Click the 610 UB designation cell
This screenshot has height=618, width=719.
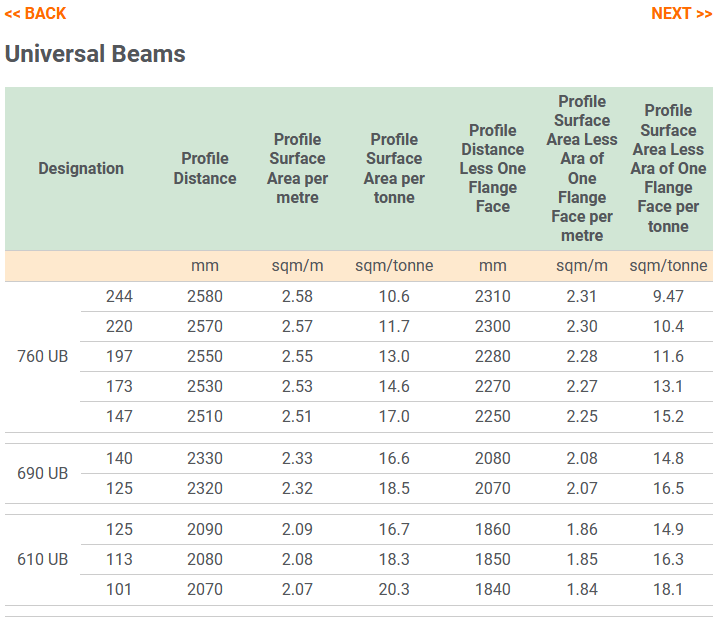[x=43, y=560]
